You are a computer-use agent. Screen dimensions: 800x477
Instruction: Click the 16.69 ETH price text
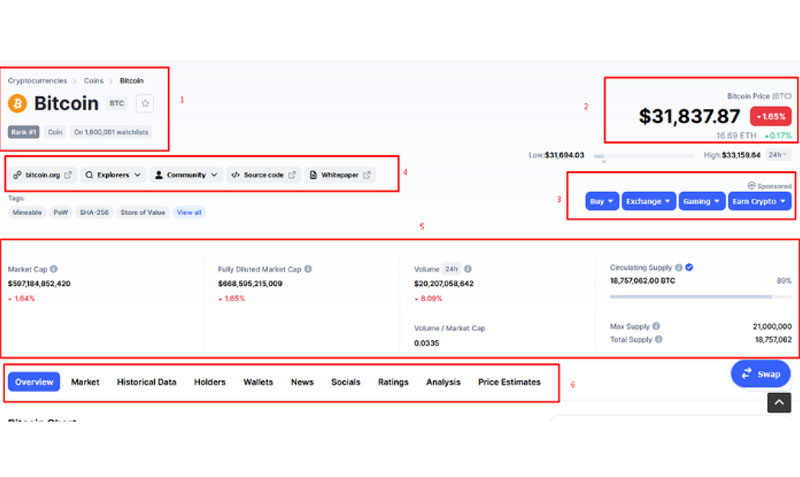point(736,136)
